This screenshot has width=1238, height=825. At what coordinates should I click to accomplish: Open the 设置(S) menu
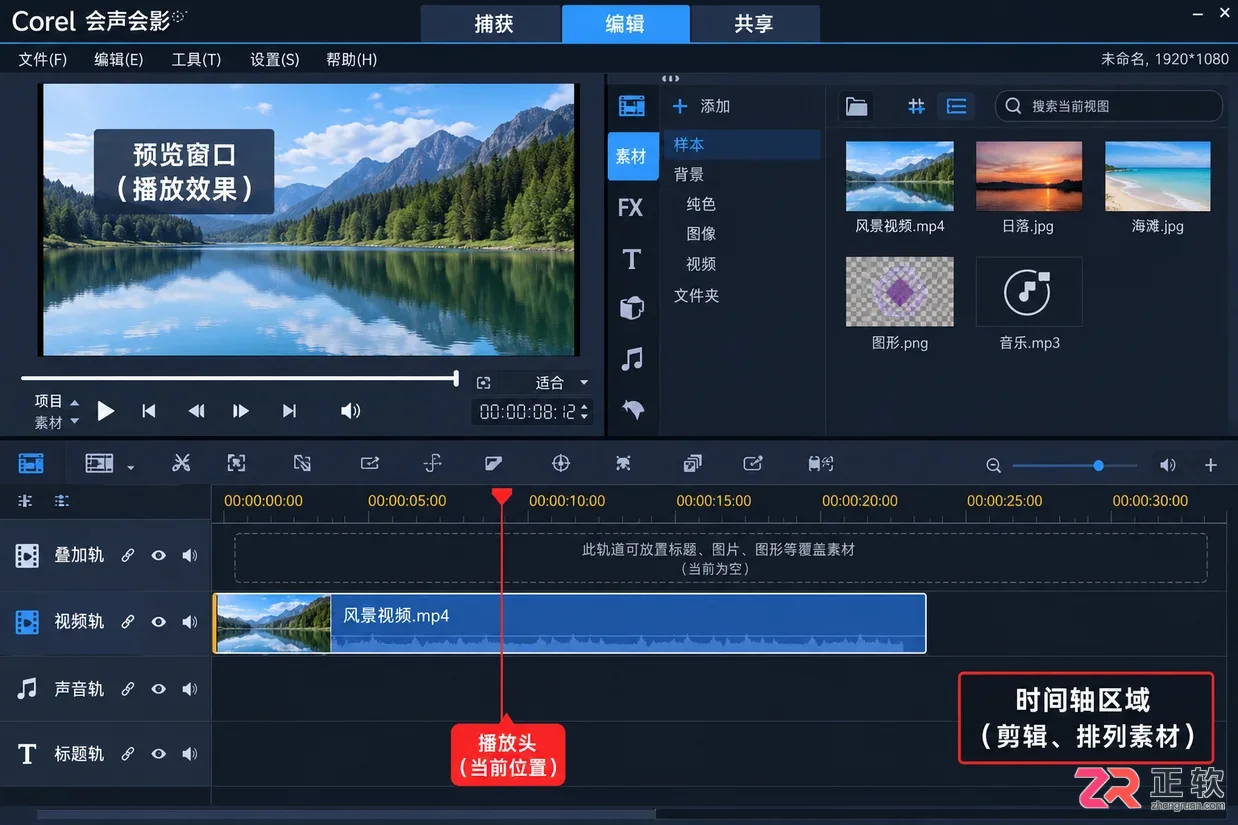tap(274, 59)
